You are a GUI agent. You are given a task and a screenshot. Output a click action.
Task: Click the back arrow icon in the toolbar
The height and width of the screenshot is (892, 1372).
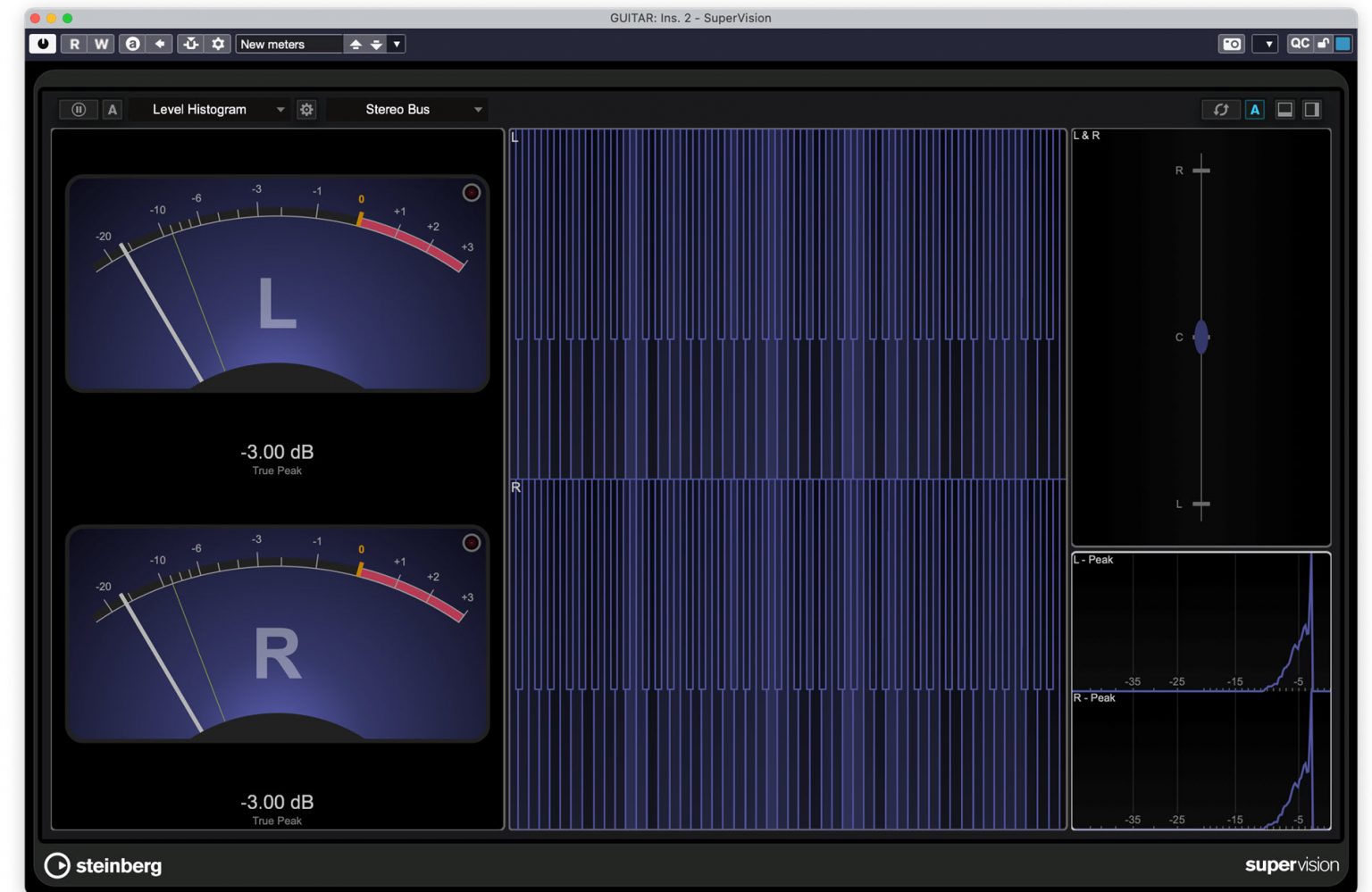coord(158,43)
